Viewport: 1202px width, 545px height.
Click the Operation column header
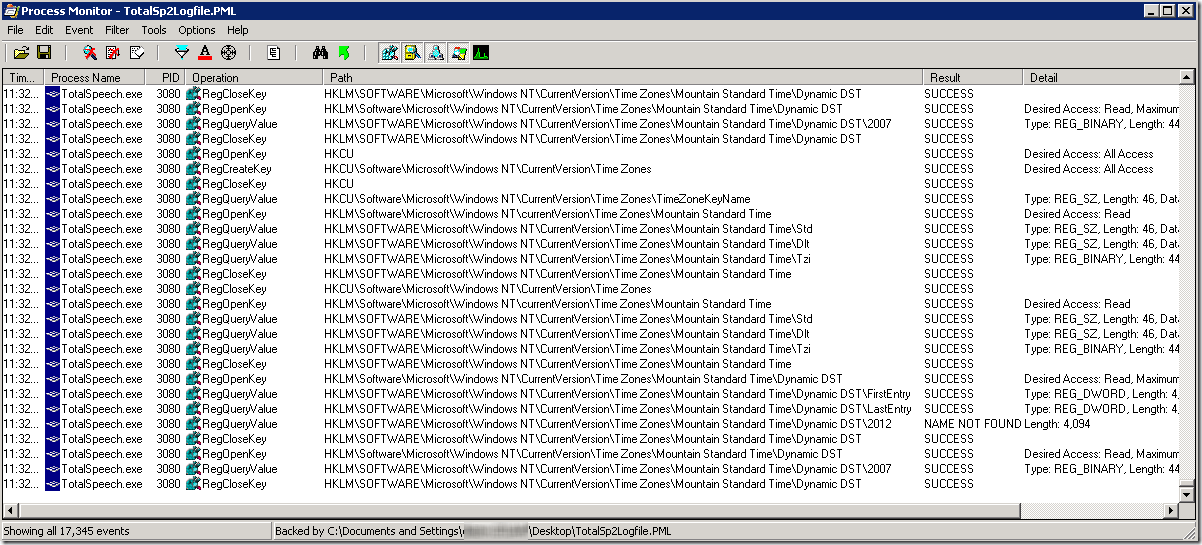pyautogui.click(x=215, y=77)
